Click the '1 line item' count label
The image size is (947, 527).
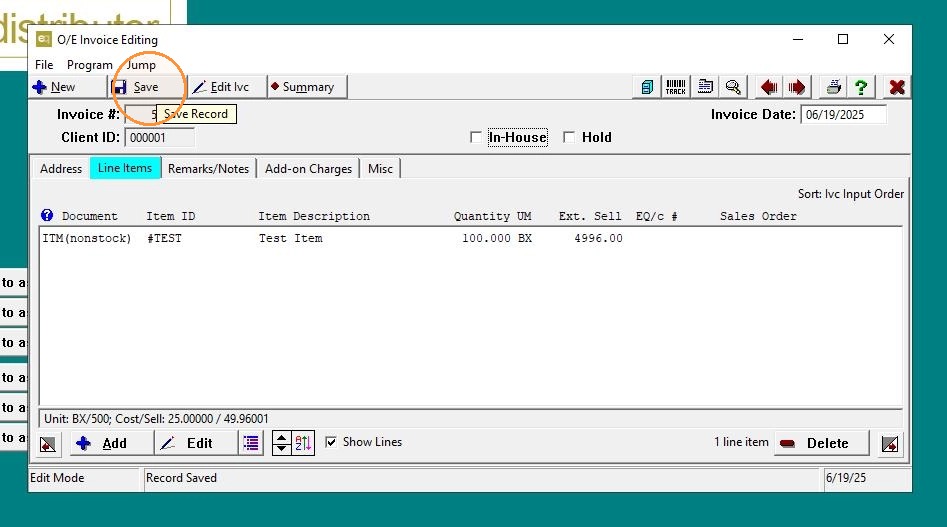pyautogui.click(x=741, y=442)
